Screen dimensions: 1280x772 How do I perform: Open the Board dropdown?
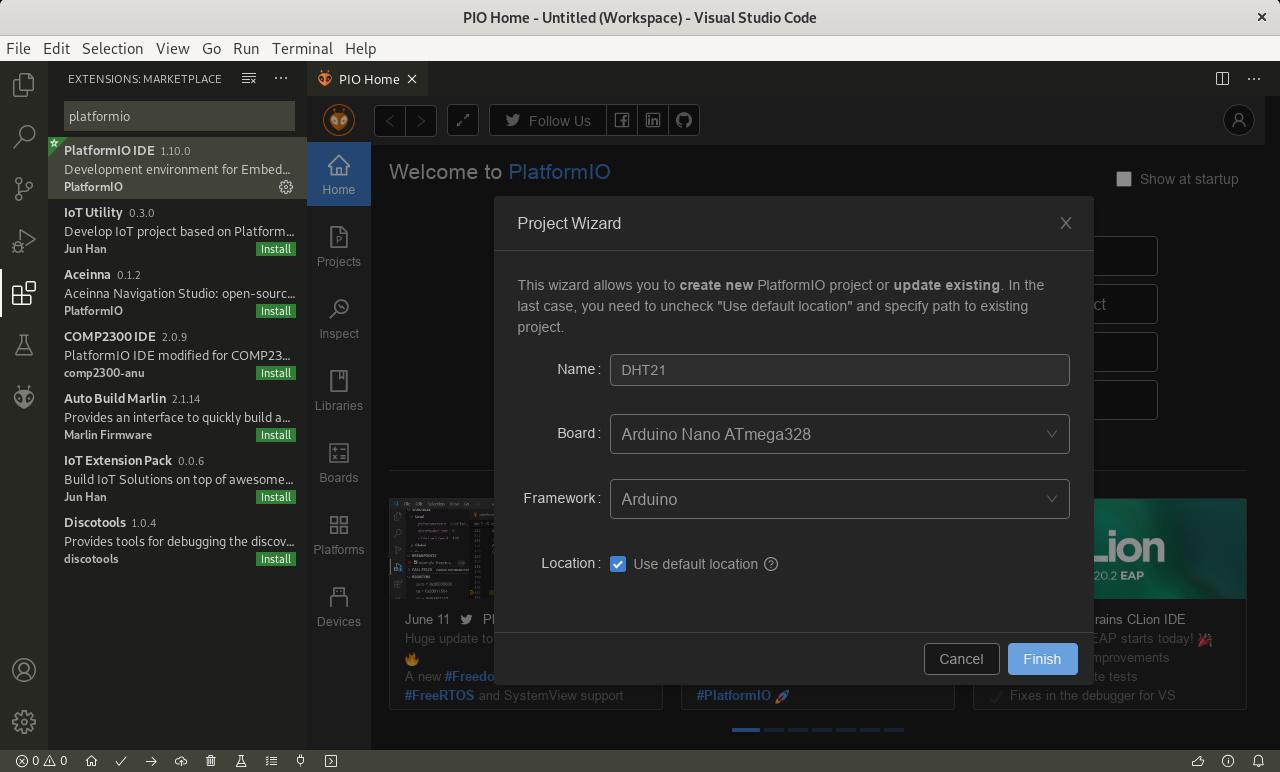840,434
